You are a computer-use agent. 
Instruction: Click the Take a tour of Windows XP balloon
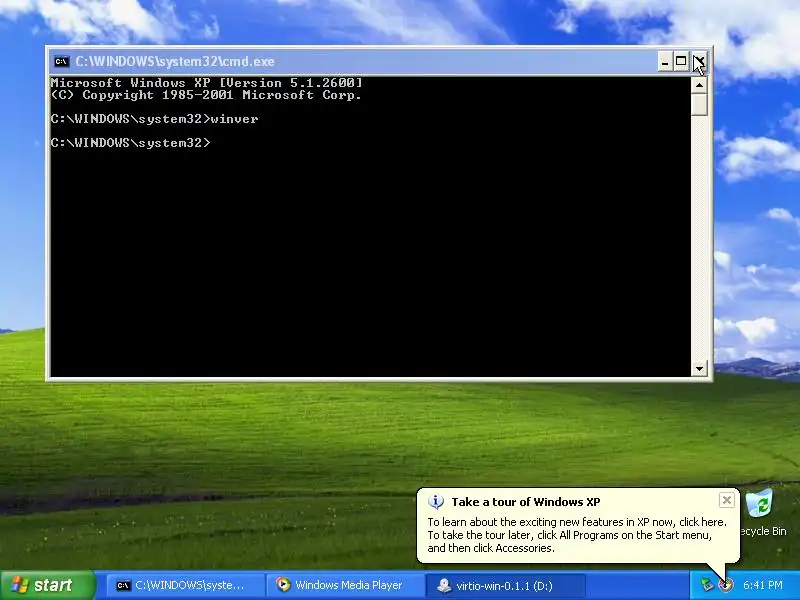[578, 526]
